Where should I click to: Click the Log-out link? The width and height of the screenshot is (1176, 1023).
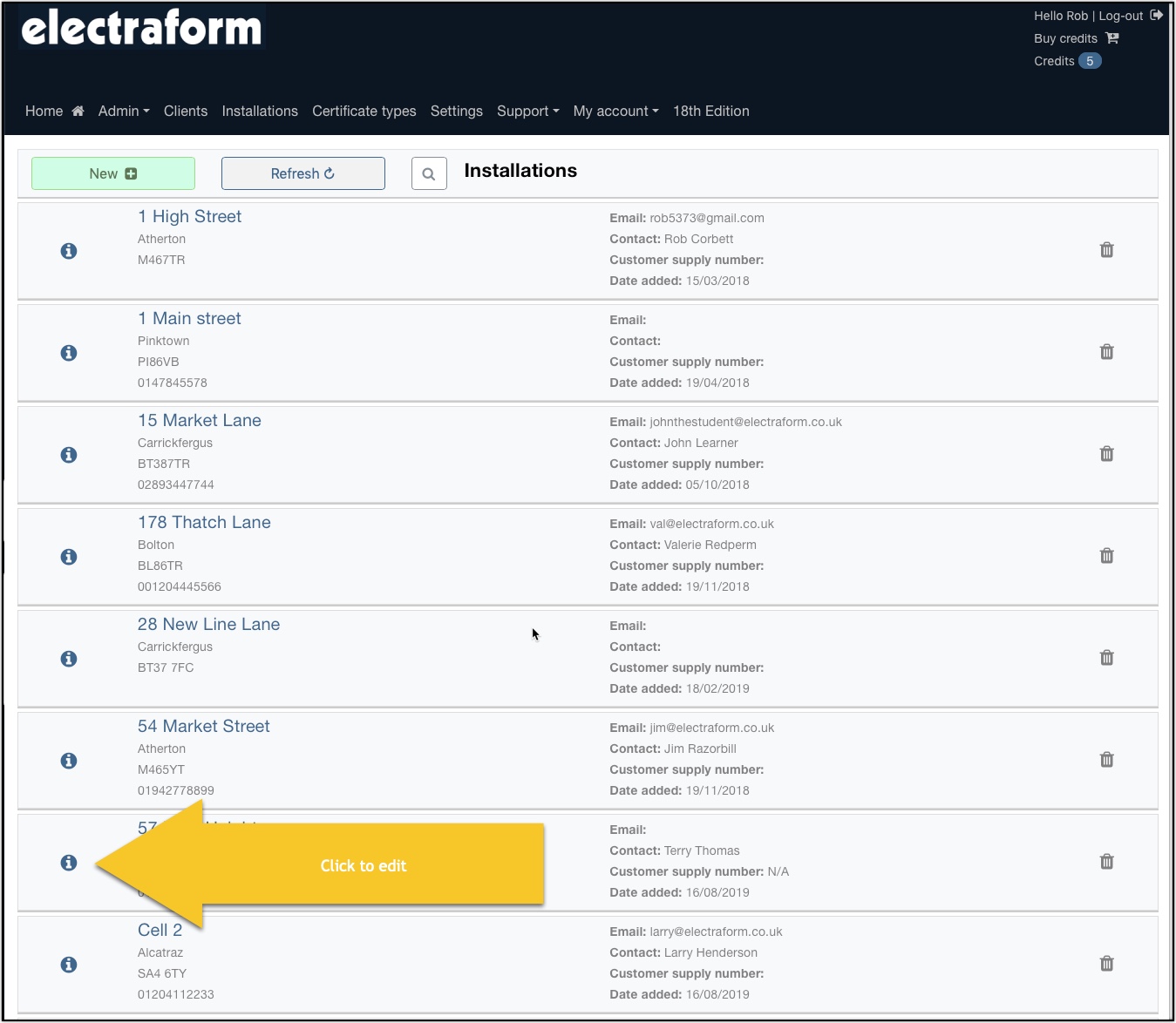click(1121, 16)
